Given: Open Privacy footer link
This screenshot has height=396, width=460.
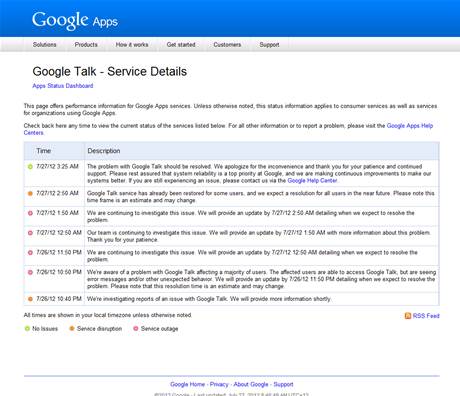Looking at the screenshot, I should [x=219, y=384].
